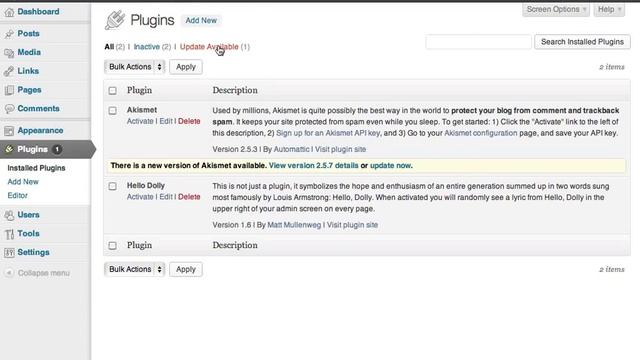Activate the Akismet plugin

tap(140, 122)
